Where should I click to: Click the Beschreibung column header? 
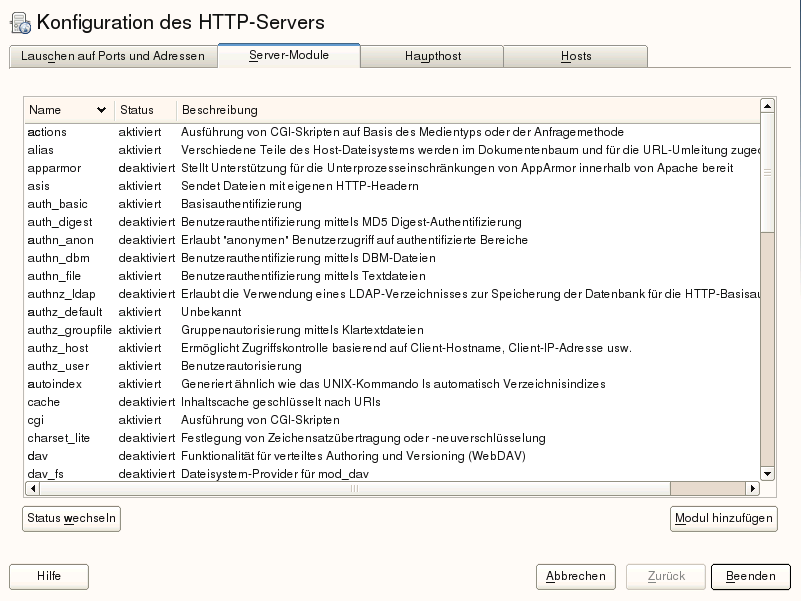tap(220, 110)
